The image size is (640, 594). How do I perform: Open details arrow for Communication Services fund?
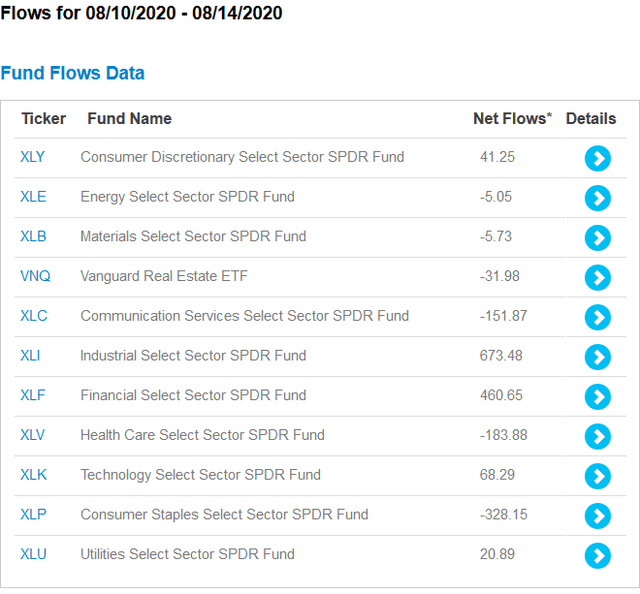pyautogui.click(x=598, y=317)
